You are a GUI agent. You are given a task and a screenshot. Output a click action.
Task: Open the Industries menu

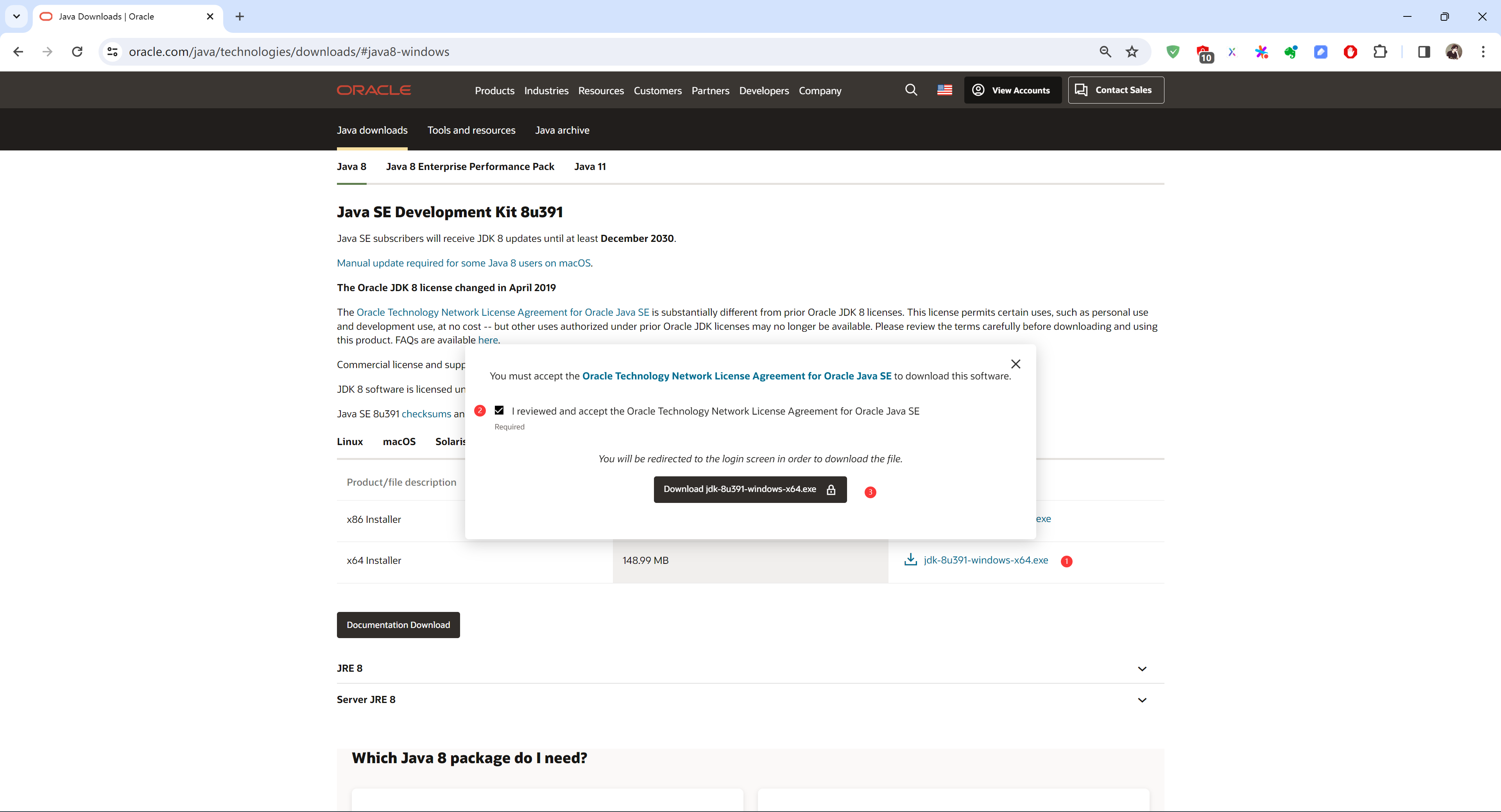tap(546, 90)
